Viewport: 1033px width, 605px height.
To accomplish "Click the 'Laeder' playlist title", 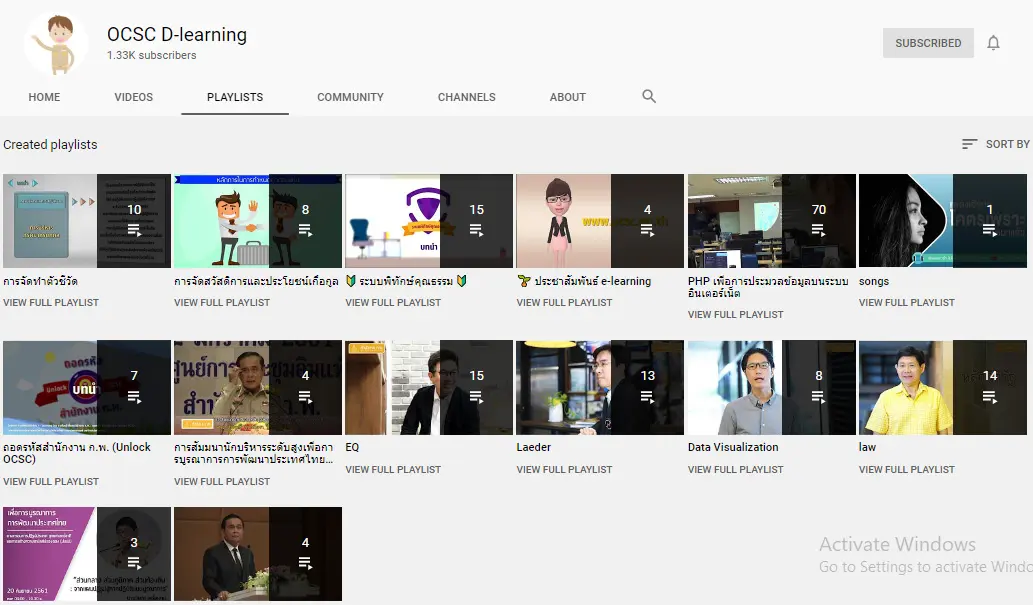I will coord(534,447).
